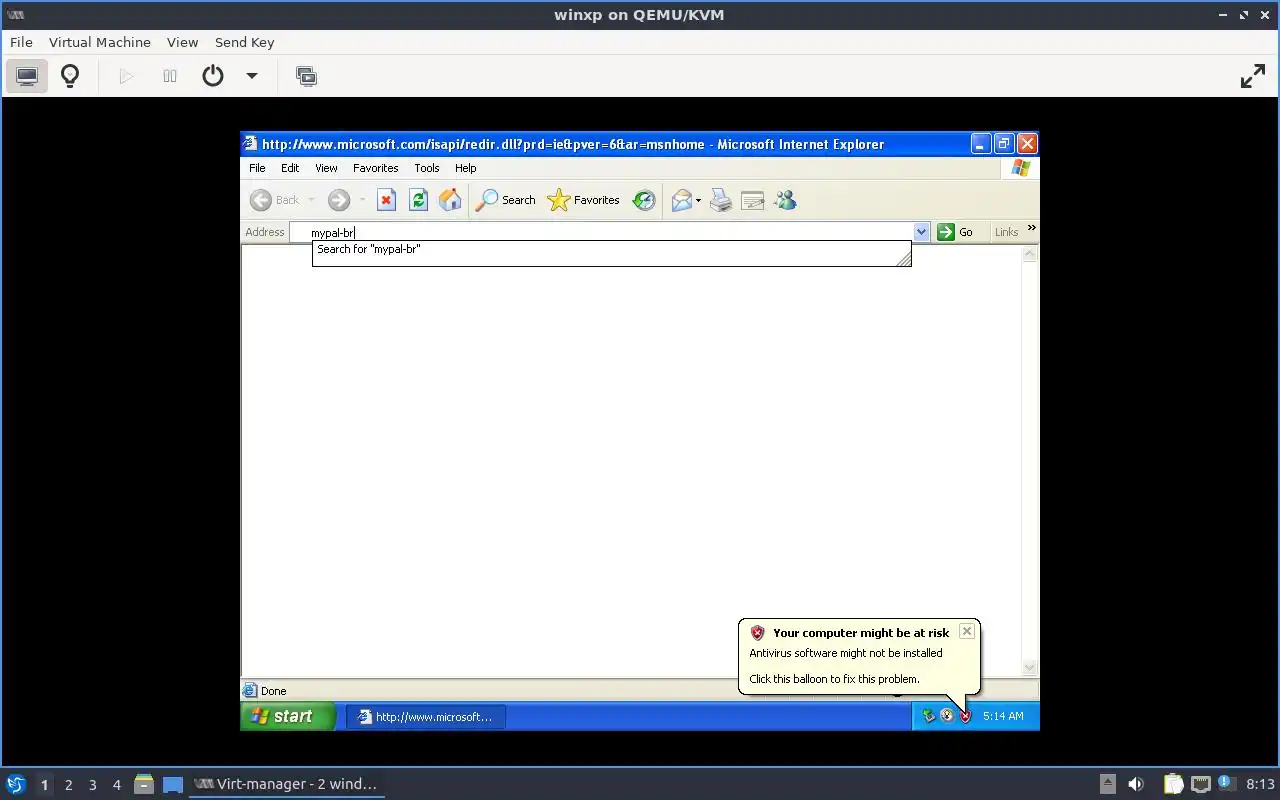
Task: Open the address bar dropdown arrow
Action: tap(921, 232)
